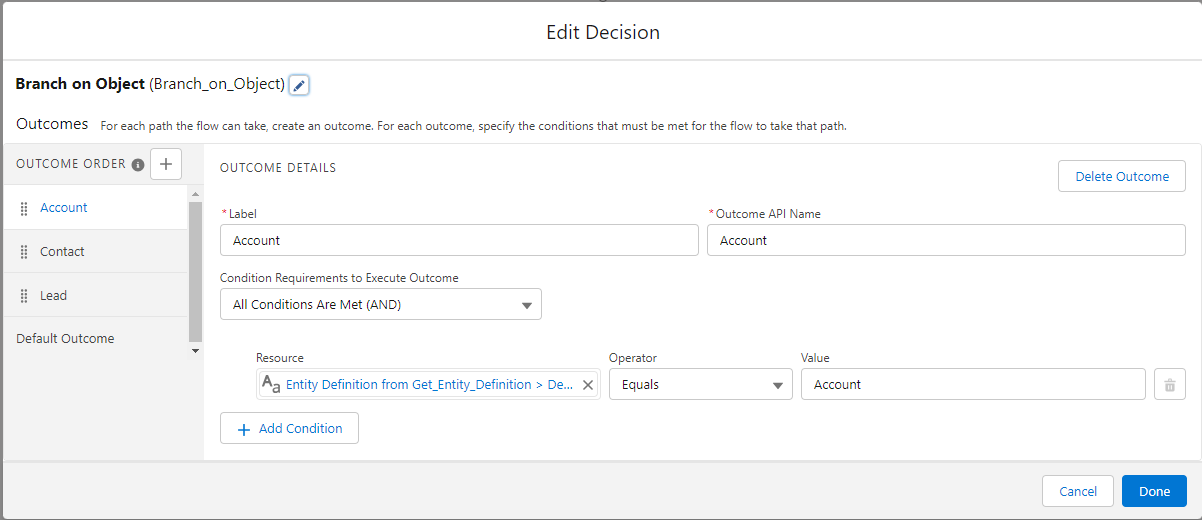Click drag handle icon beside Contact outcome
The image size is (1202, 520).
point(24,252)
